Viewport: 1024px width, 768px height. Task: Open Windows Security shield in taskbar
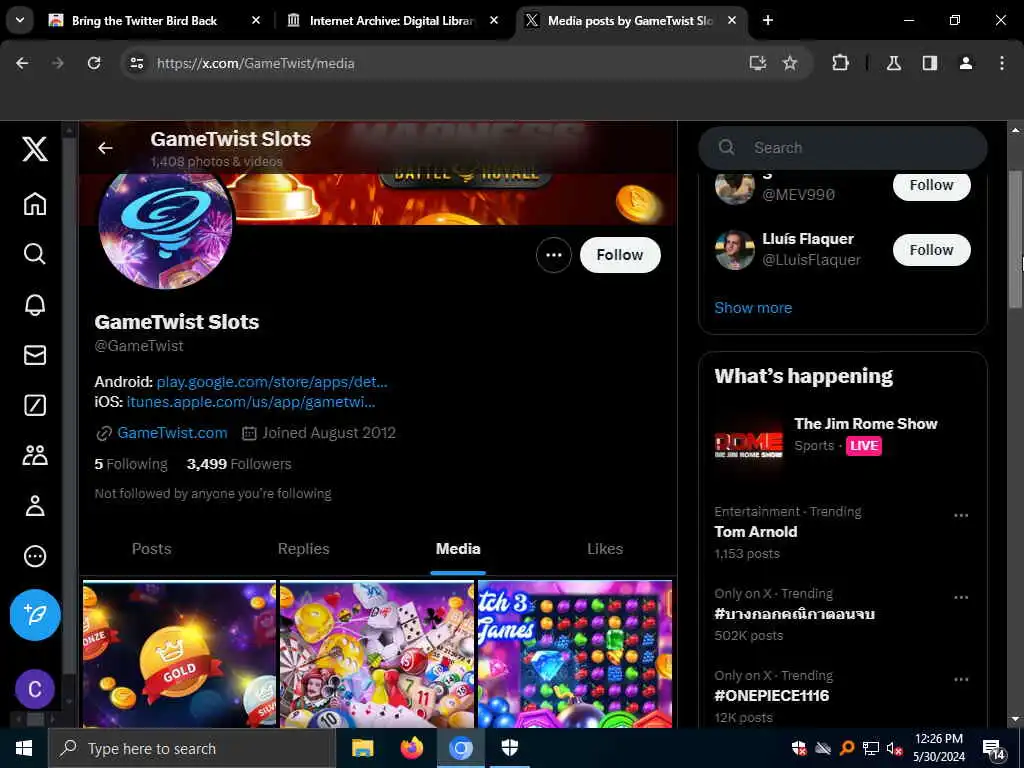point(509,748)
